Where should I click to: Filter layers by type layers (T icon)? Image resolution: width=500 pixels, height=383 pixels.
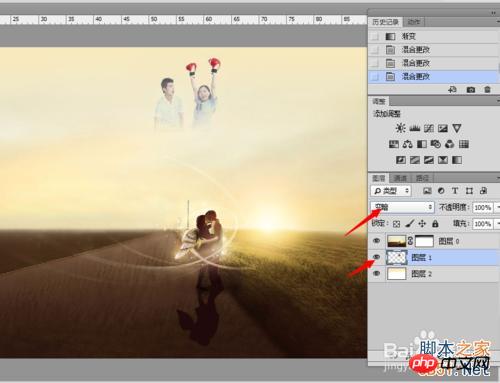[x=455, y=191]
